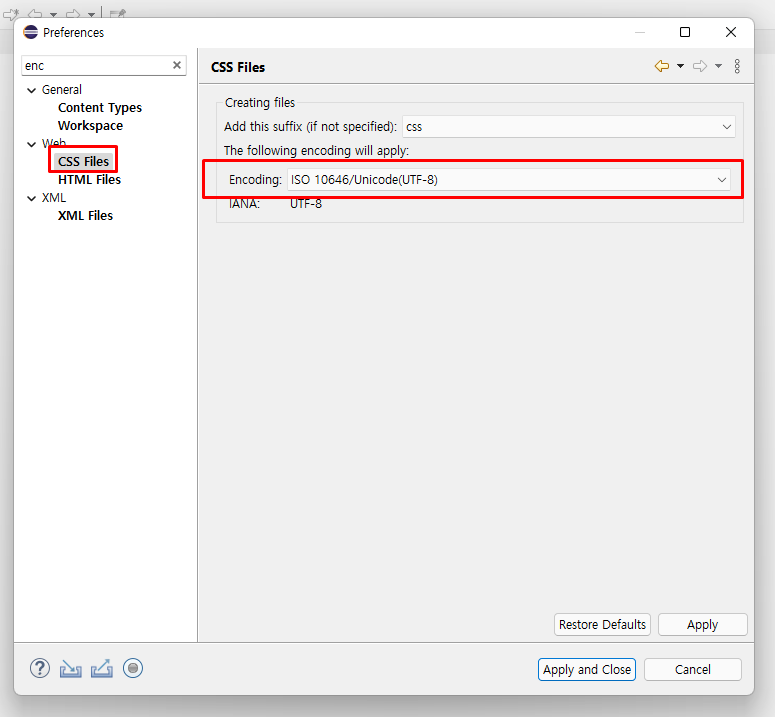Collapse the Web tree node
The width and height of the screenshot is (775, 717).
32,144
